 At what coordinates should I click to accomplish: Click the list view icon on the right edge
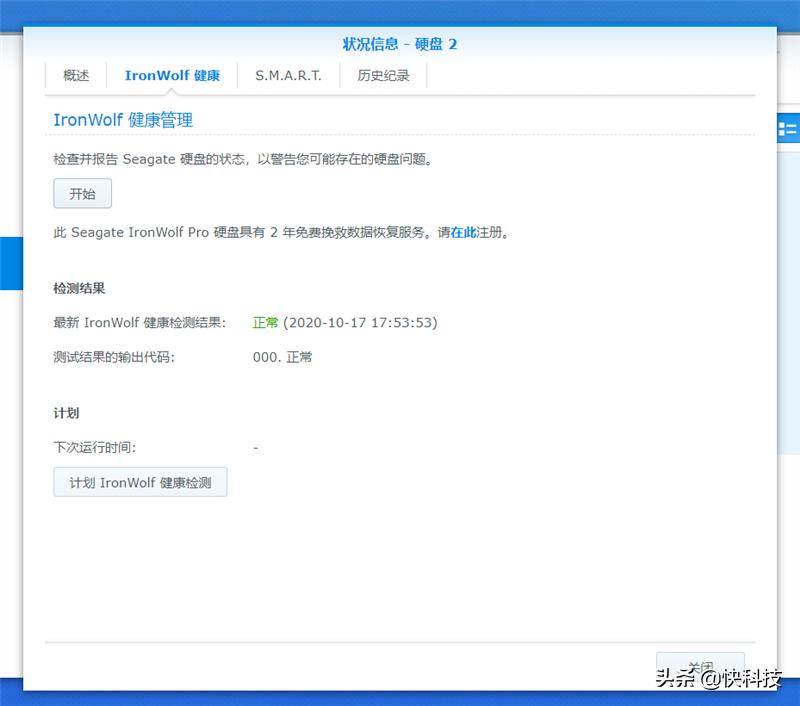click(788, 128)
